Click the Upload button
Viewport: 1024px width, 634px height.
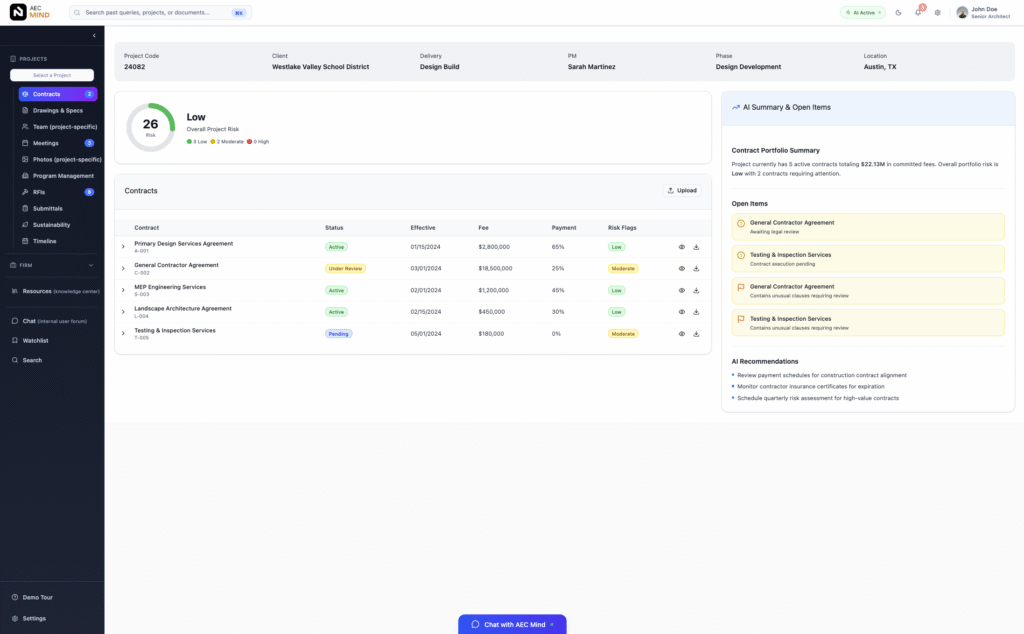682,190
